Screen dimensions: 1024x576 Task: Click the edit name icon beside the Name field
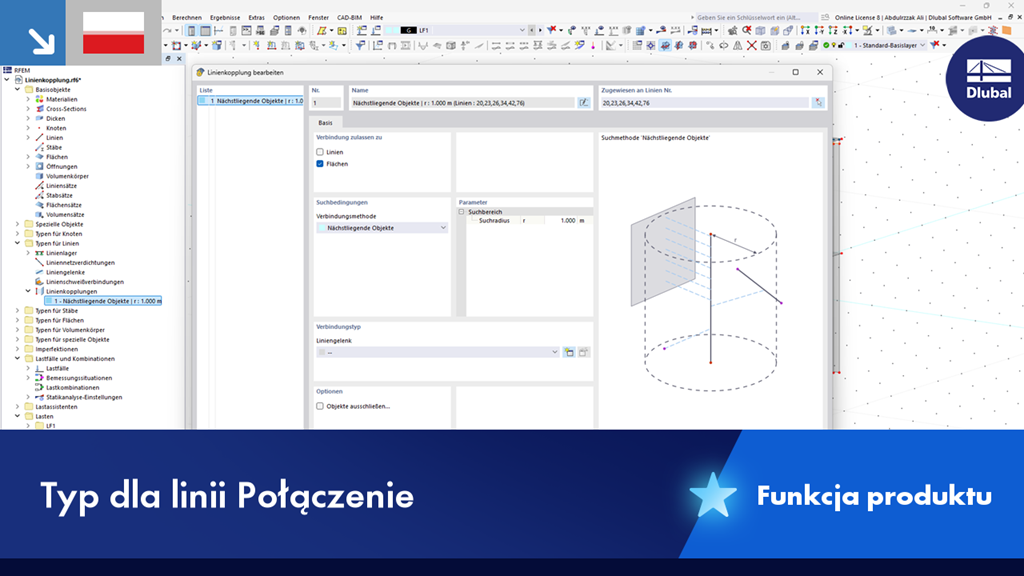(x=584, y=103)
